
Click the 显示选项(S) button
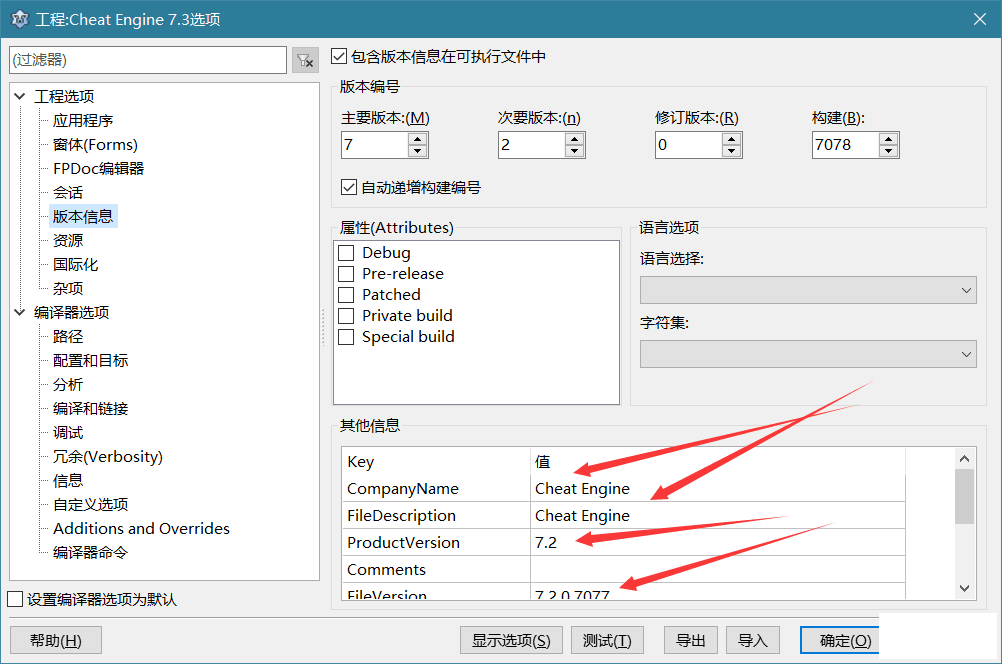coord(511,640)
